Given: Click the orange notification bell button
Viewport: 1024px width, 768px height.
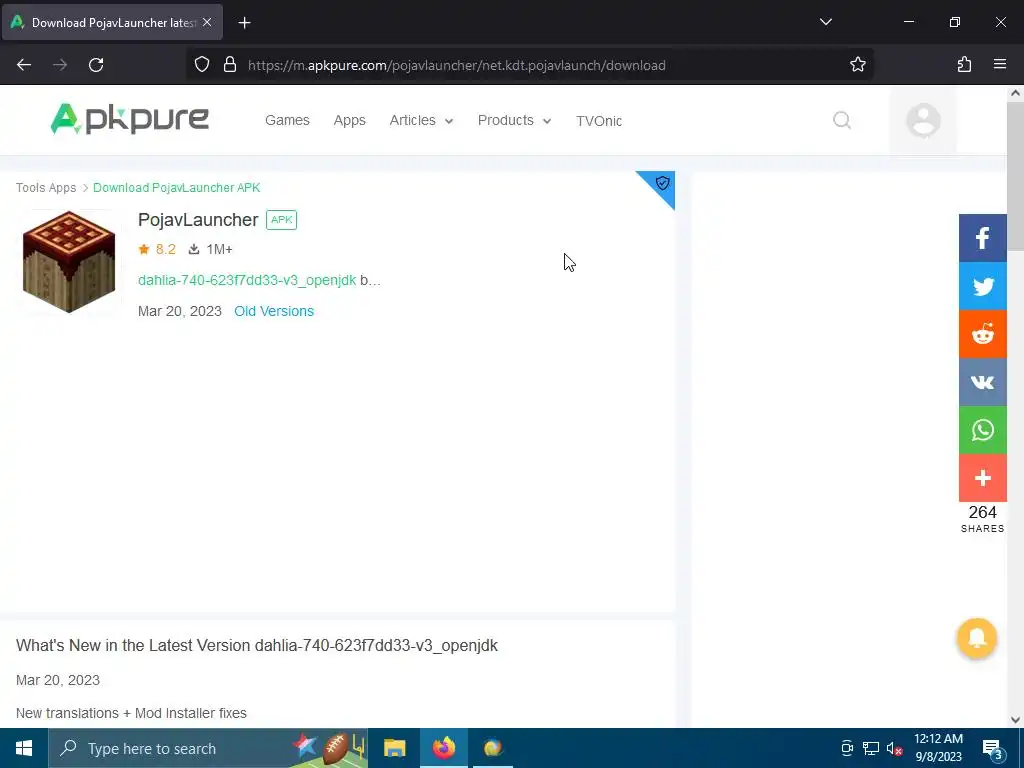Looking at the screenshot, I should point(976,638).
